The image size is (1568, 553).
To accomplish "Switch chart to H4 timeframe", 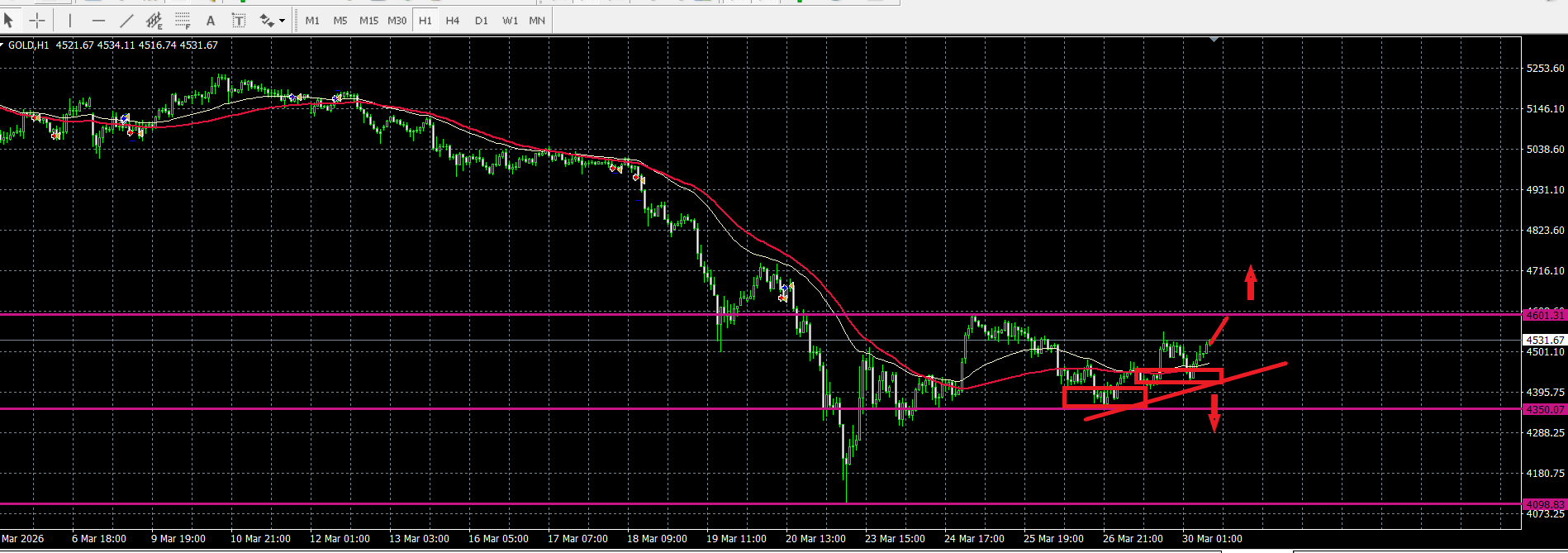I will coord(453,21).
